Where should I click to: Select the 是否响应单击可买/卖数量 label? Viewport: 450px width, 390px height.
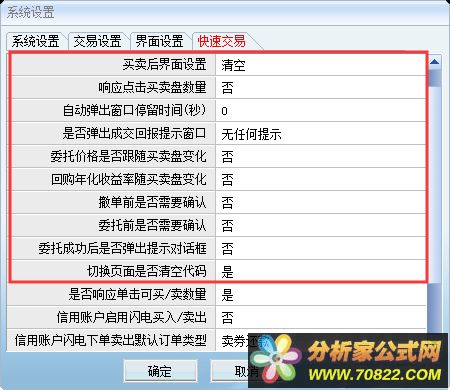138,295
